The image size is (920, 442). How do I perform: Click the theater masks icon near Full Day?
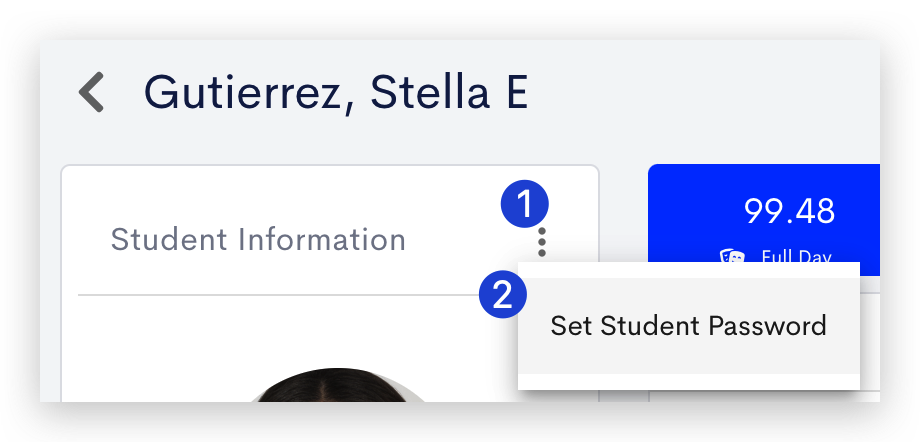pos(732,257)
